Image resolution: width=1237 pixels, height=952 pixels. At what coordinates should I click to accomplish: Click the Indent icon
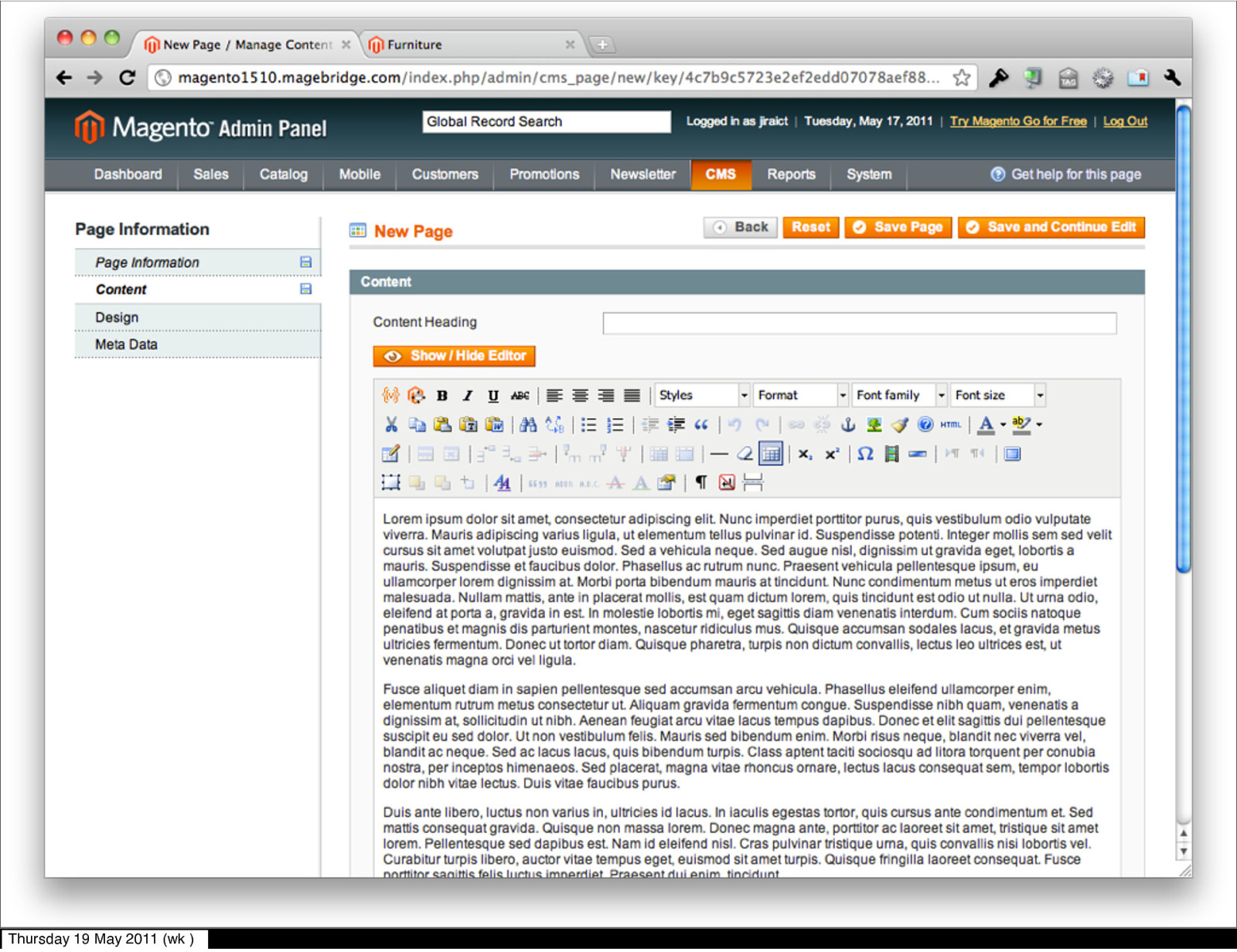click(x=676, y=424)
